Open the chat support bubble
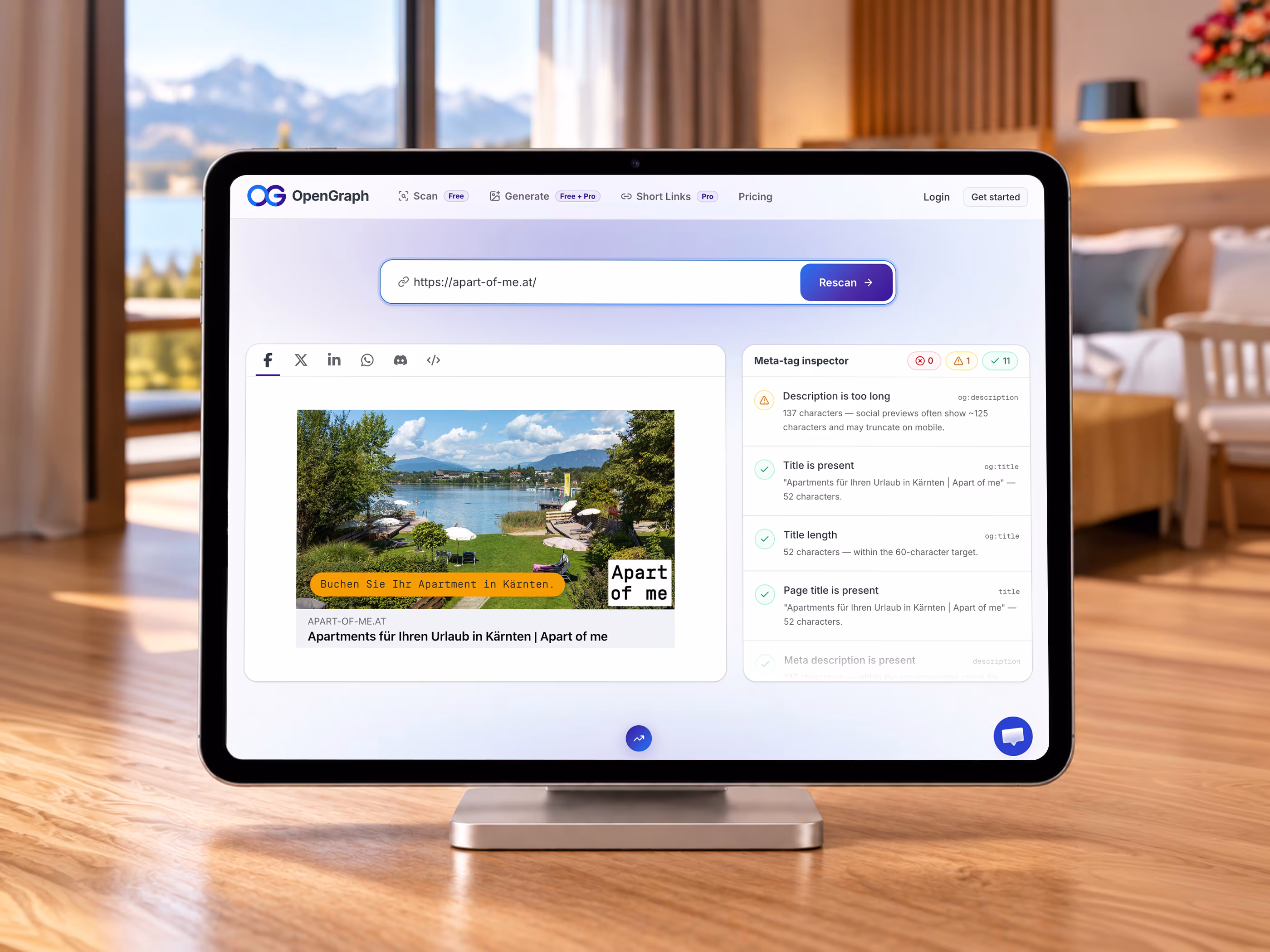 pos(1013,736)
